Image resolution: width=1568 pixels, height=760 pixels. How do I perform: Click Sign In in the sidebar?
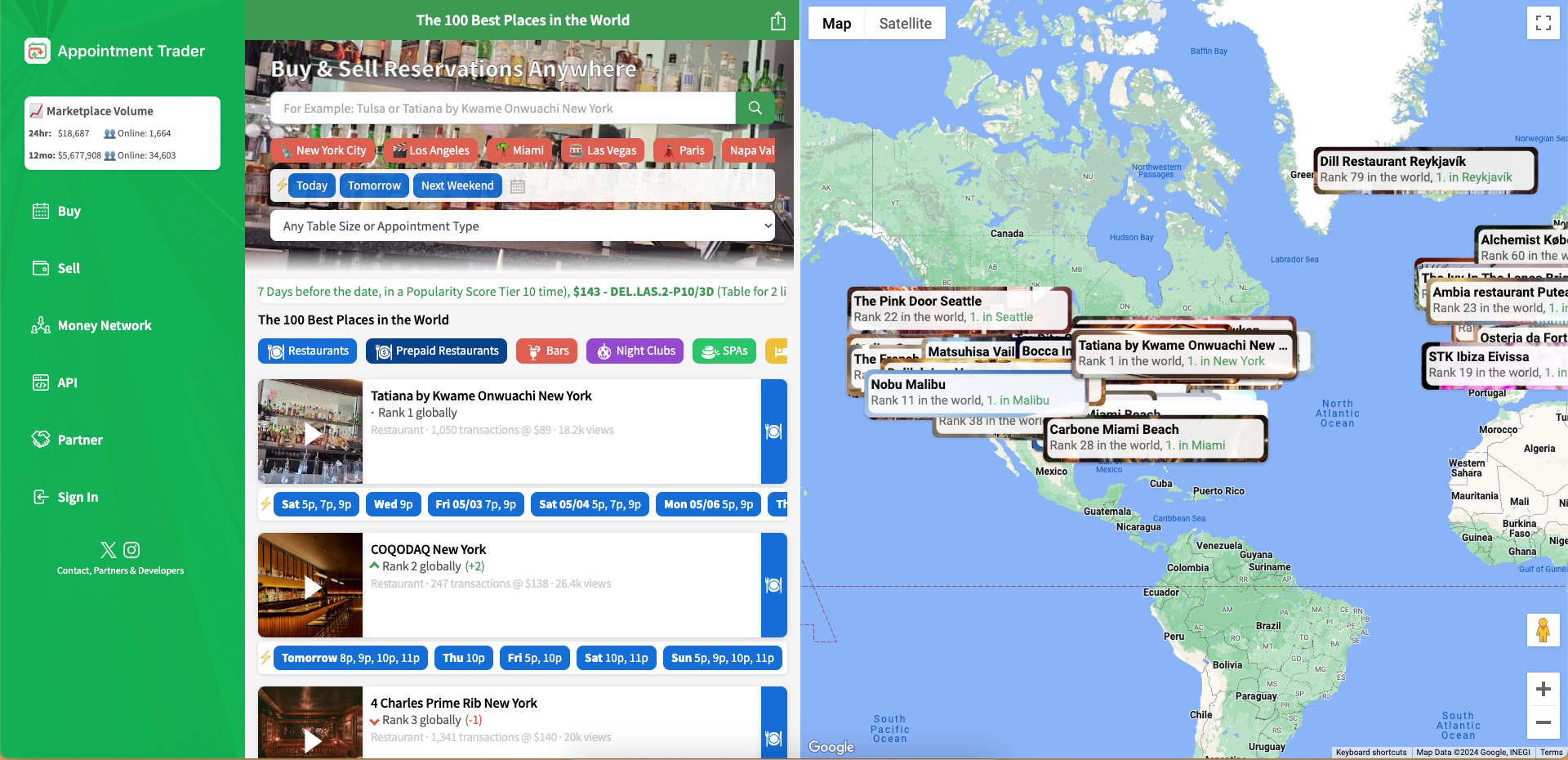65,497
